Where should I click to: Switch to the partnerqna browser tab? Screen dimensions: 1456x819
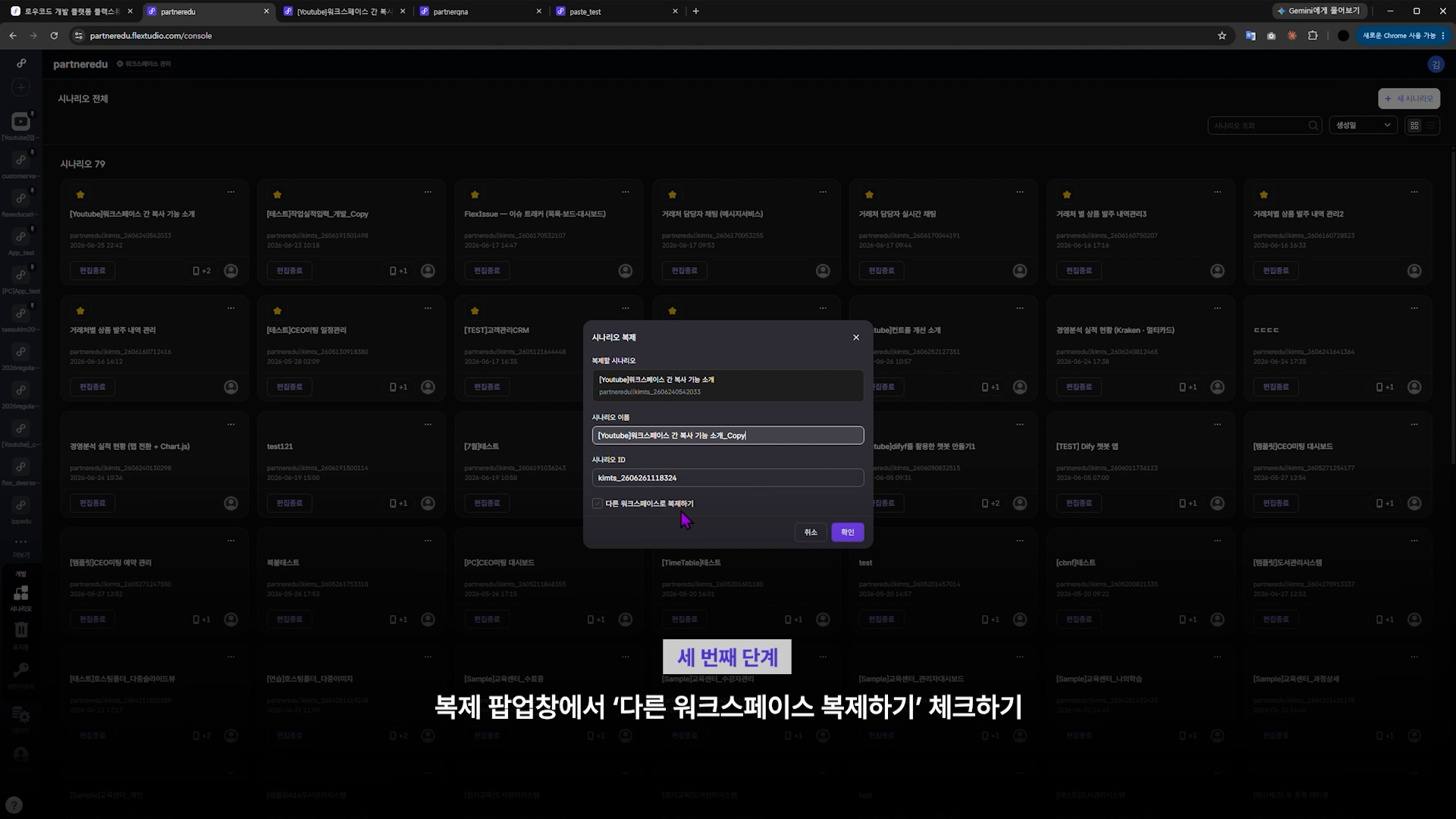pos(480,11)
